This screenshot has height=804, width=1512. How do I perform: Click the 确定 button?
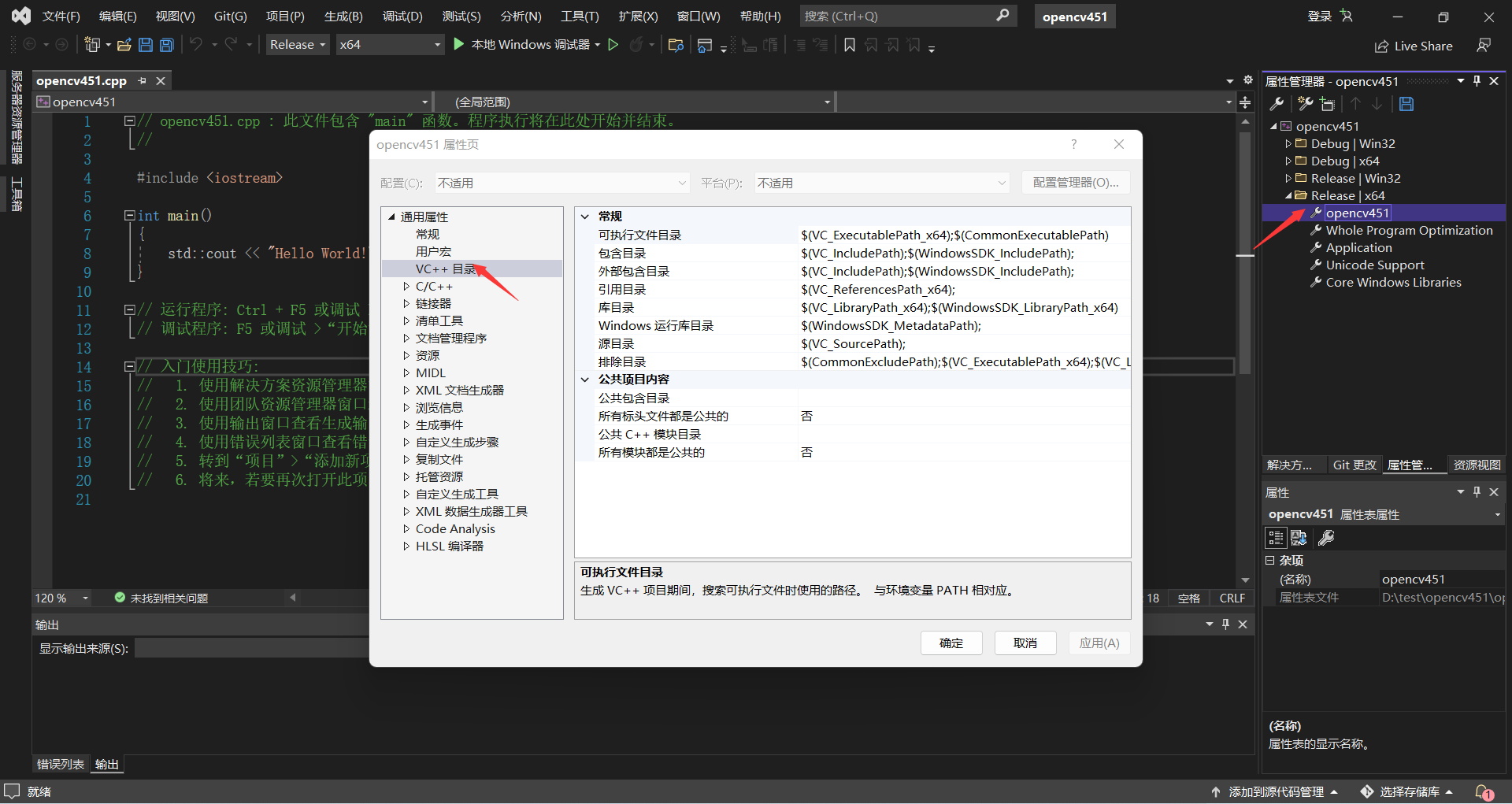point(951,643)
